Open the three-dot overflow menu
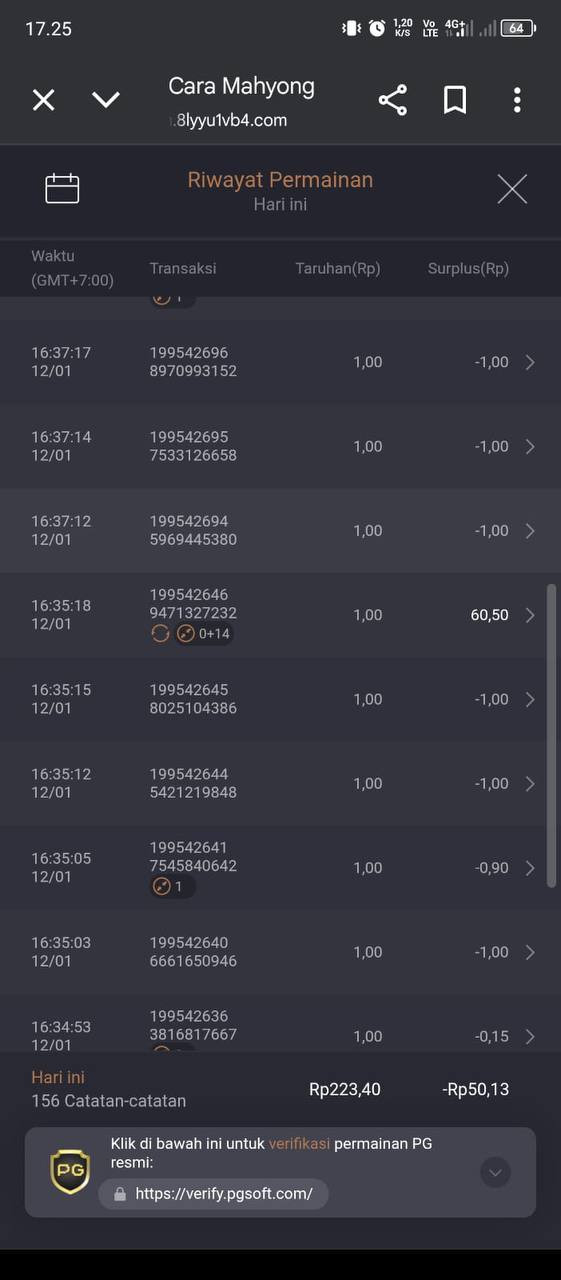The width and height of the screenshot is (561, 1280). tap(517, 100)
